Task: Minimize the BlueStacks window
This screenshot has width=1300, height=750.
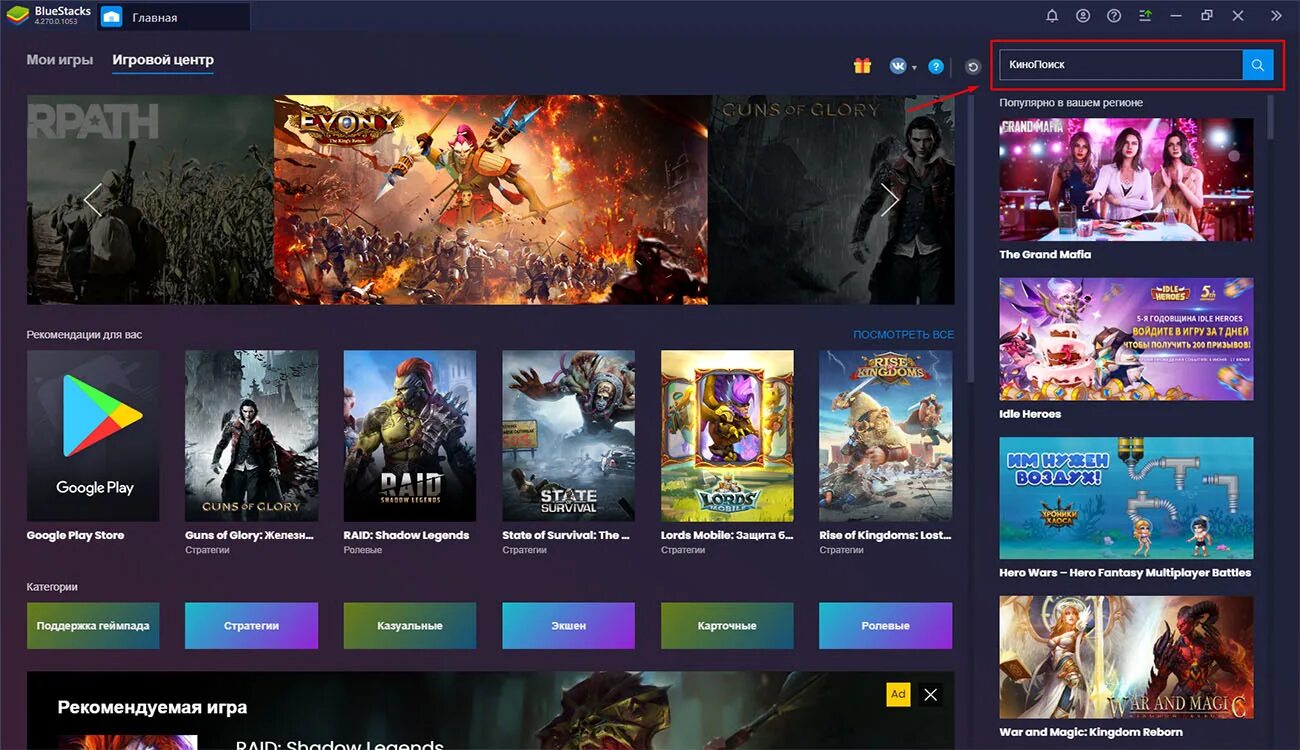Action: click(1176, 16)
